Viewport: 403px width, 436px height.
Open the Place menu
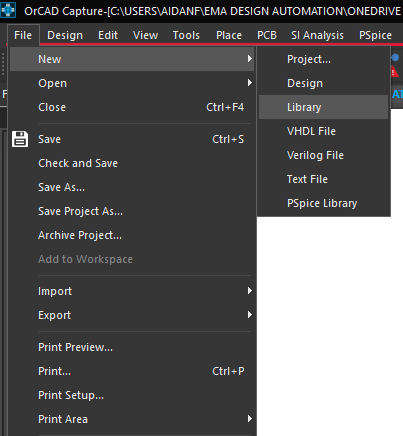coord(229,35)
